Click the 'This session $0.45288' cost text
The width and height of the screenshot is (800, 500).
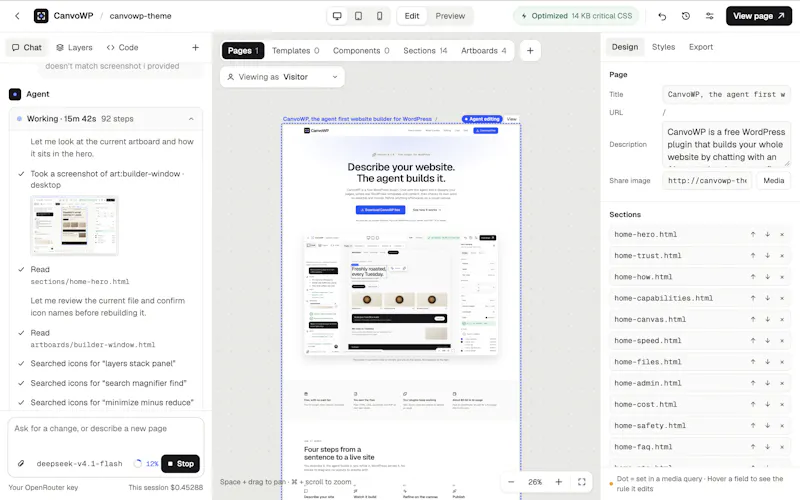point(165,487)
